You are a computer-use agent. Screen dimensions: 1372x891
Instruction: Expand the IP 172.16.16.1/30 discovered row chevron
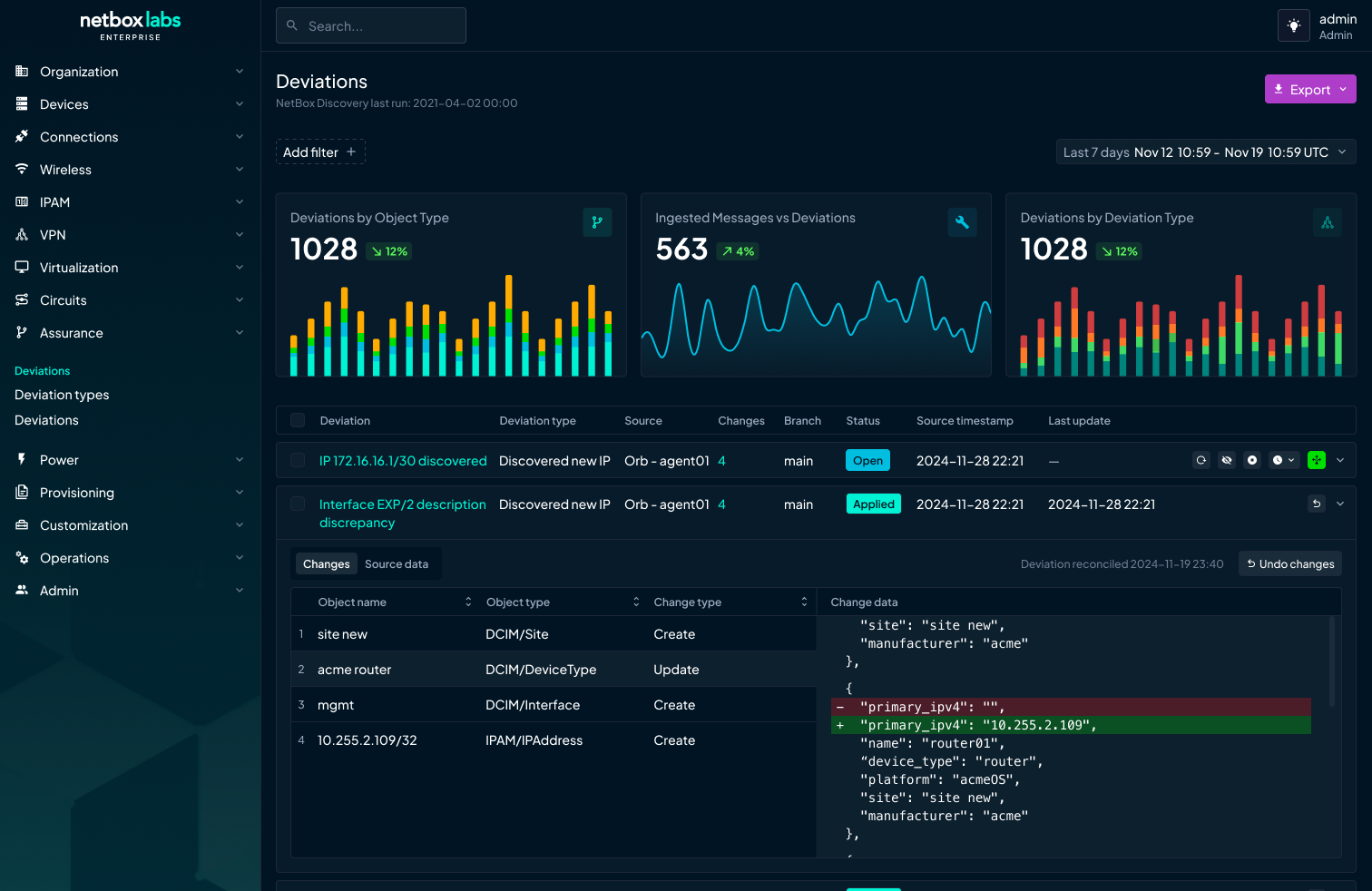[x=1340, y=461]
